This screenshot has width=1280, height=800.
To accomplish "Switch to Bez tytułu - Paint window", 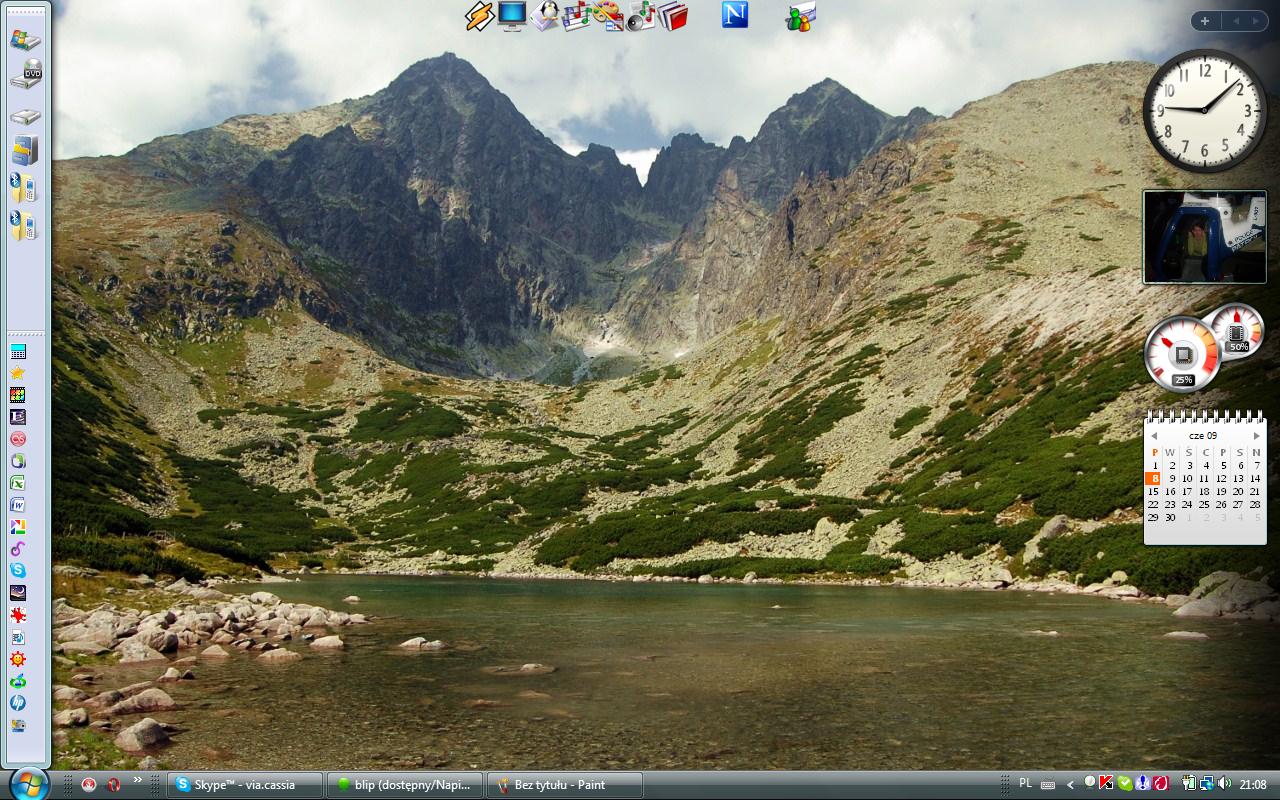I will (x=564, y=785).
